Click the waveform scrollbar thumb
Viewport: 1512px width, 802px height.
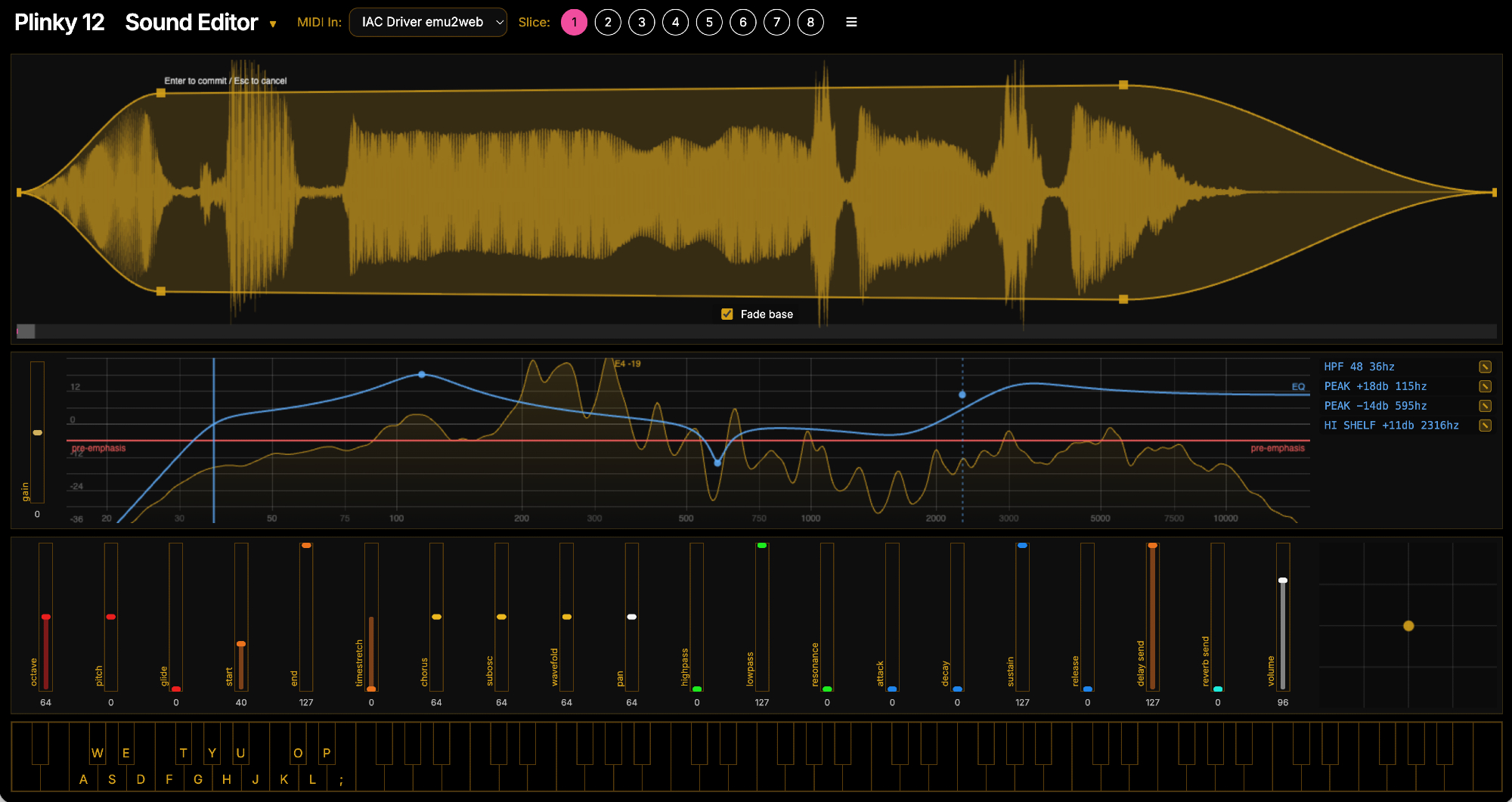(26, 331)
